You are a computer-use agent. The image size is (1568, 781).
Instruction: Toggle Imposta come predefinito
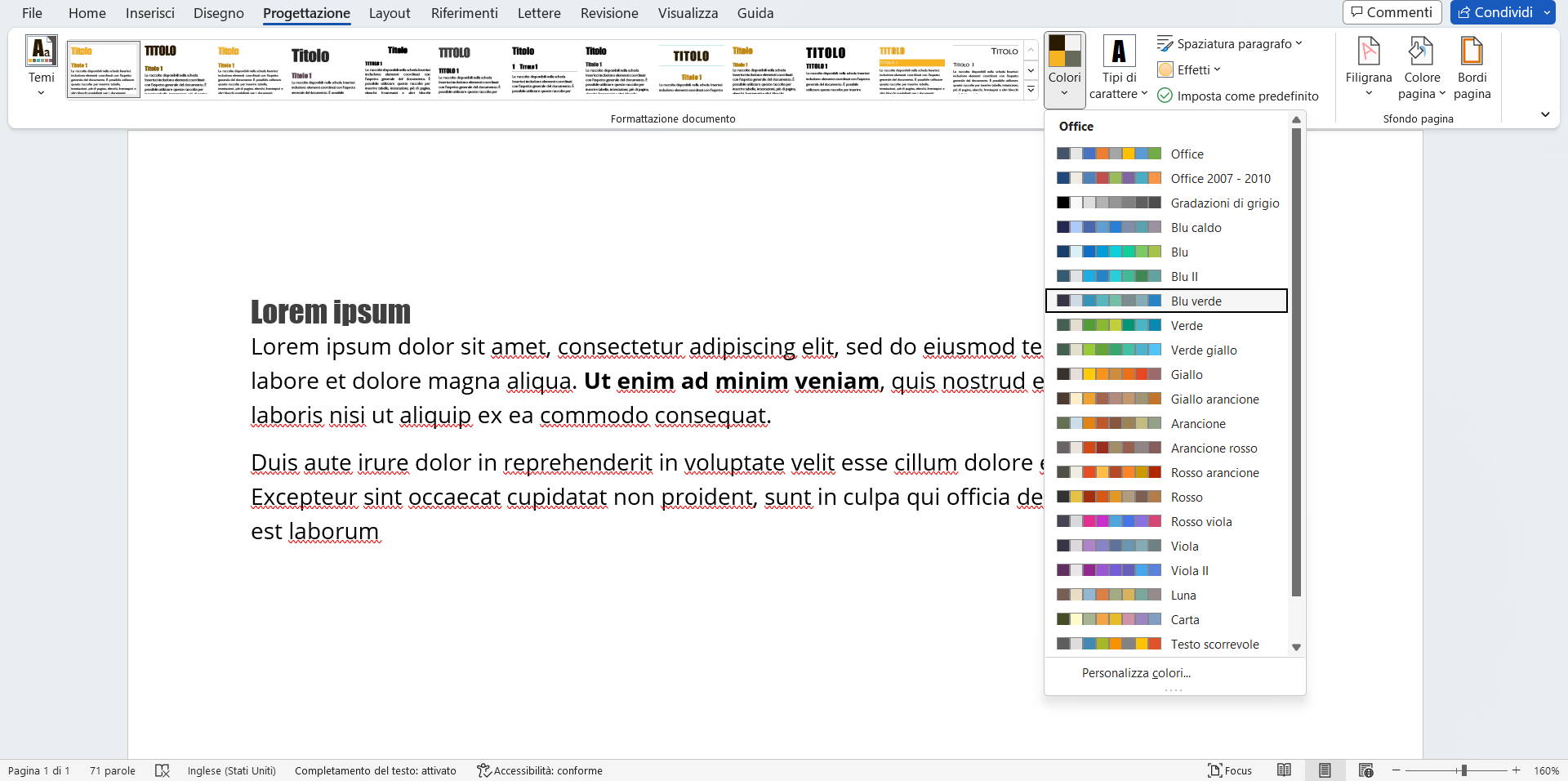pos(1237,96)
